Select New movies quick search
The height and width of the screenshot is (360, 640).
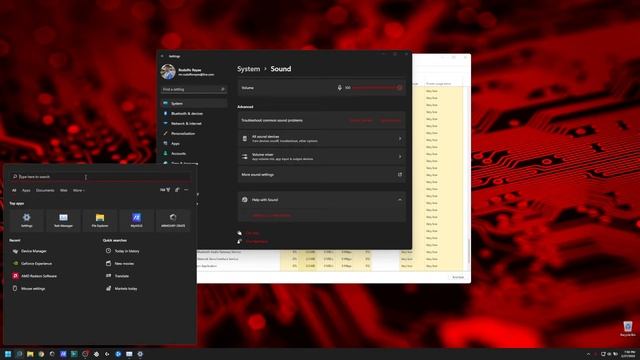[x=120, y=264]
